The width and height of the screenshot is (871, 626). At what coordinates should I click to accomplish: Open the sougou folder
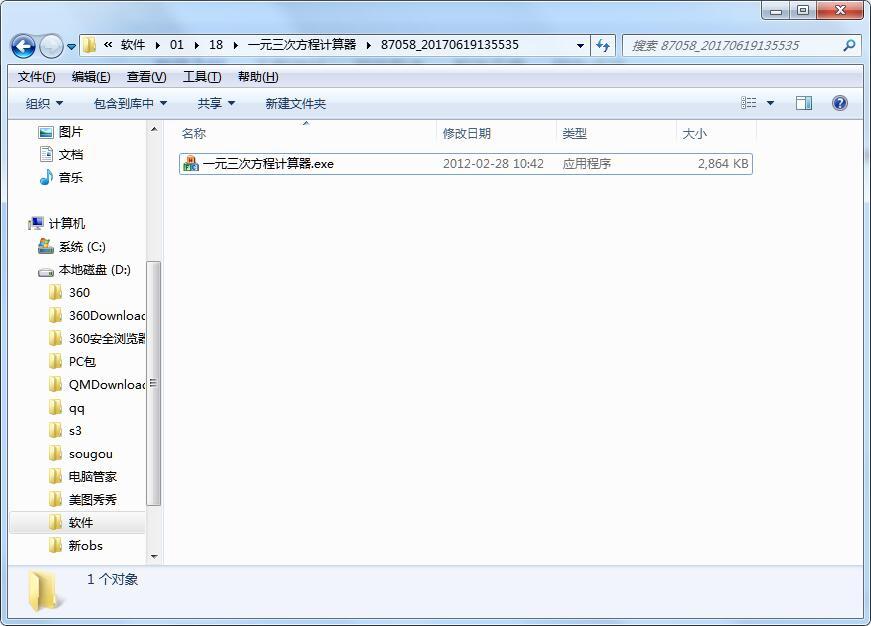[x=81, y=454]
